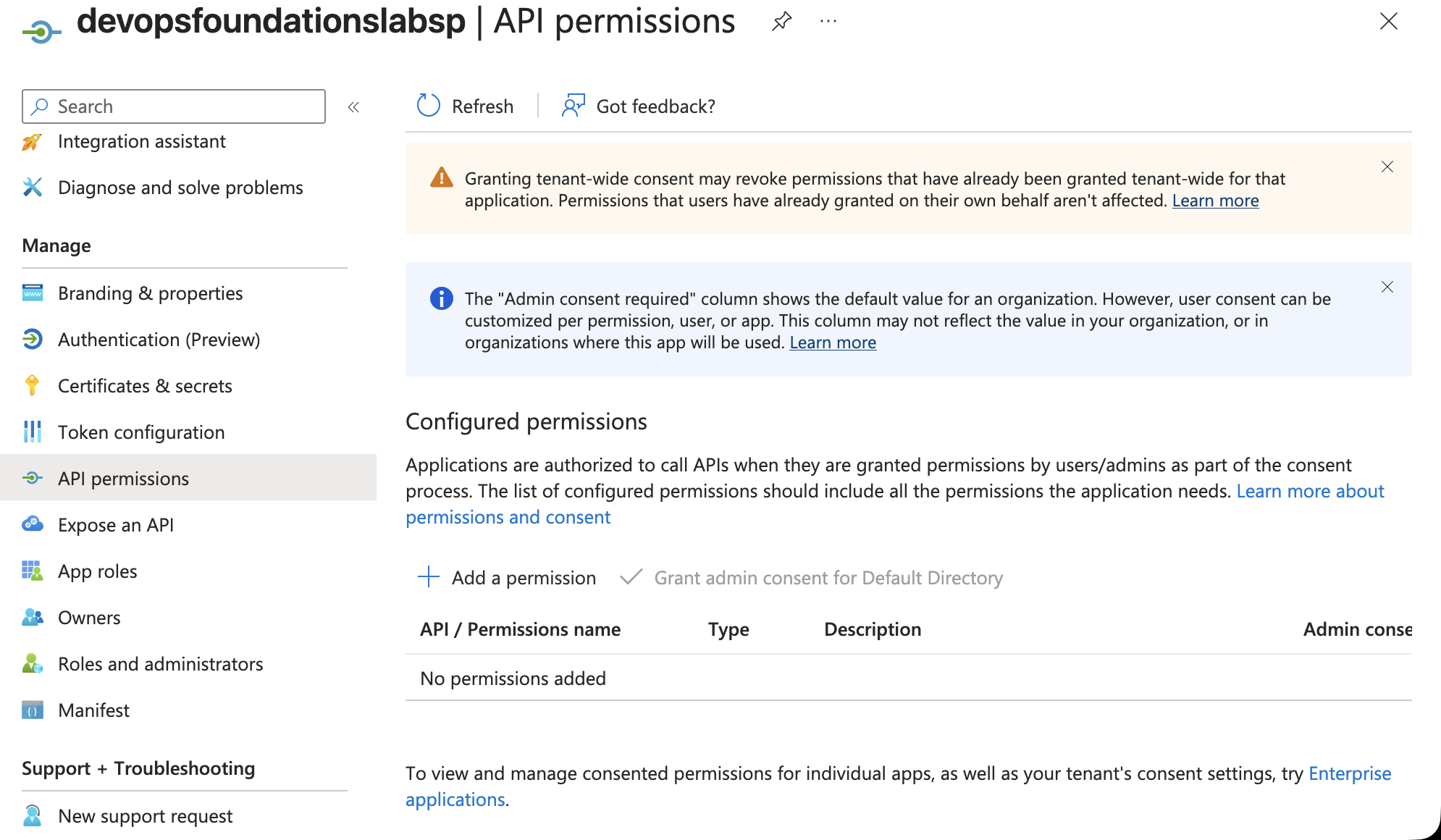
Task: Open Expose an API
Action: (116, 525)
